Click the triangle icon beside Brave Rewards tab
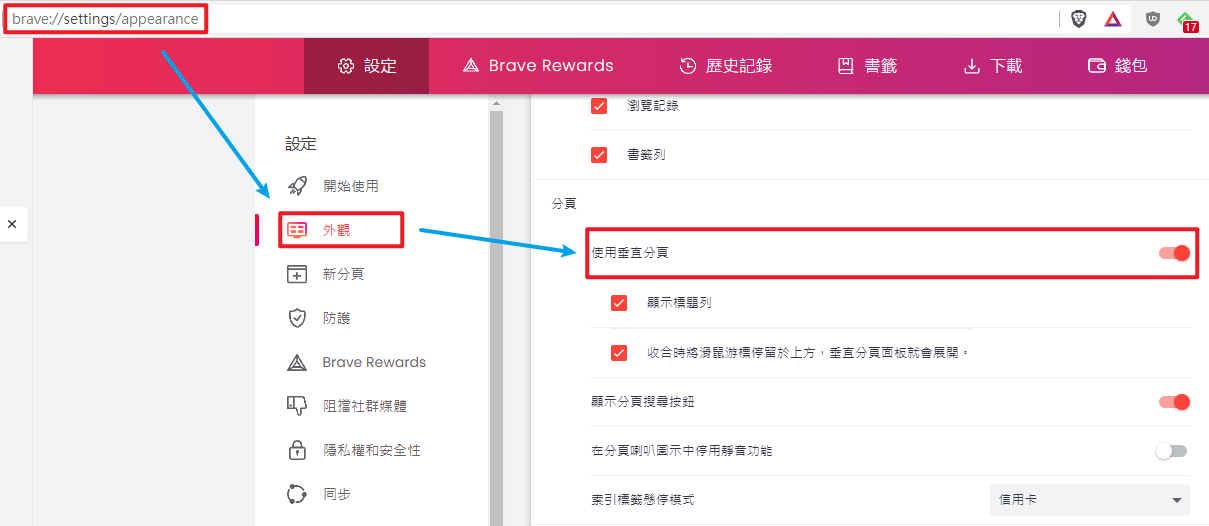The height and width of the screenshot is (526, 1209). tap(471, 66)
